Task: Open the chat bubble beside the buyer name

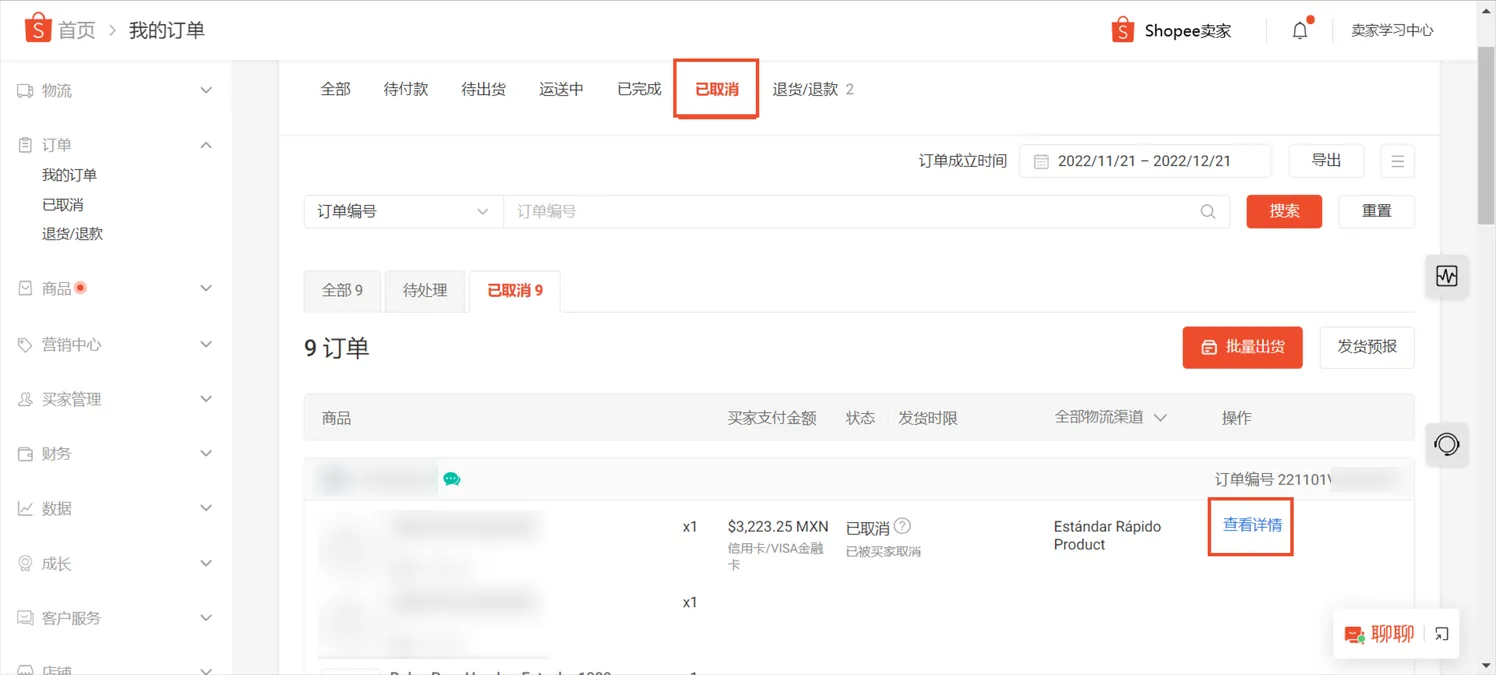Action: tap(452, 479)
